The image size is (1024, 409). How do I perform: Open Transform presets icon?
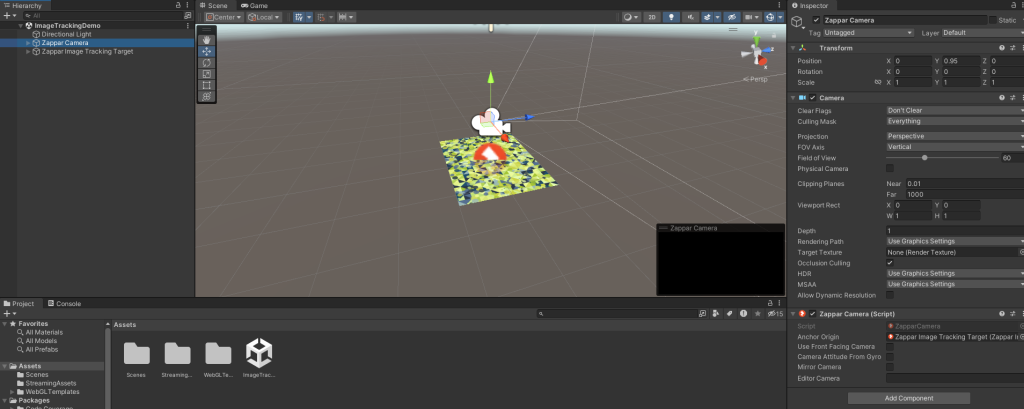point(1013,48)
